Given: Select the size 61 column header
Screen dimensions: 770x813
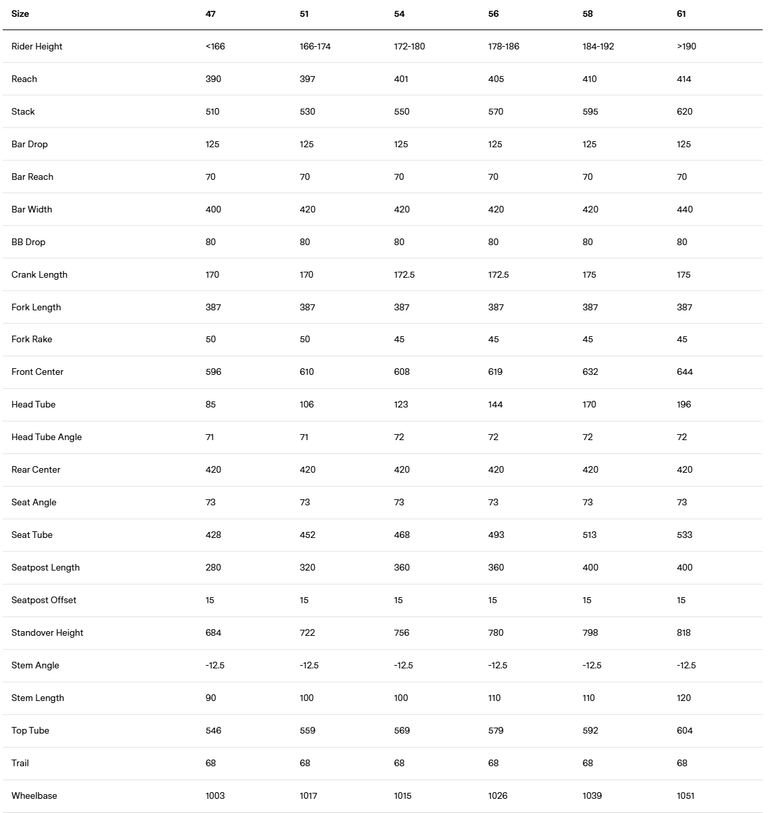Looking at the screenshot, I should (x=682, y=14).
